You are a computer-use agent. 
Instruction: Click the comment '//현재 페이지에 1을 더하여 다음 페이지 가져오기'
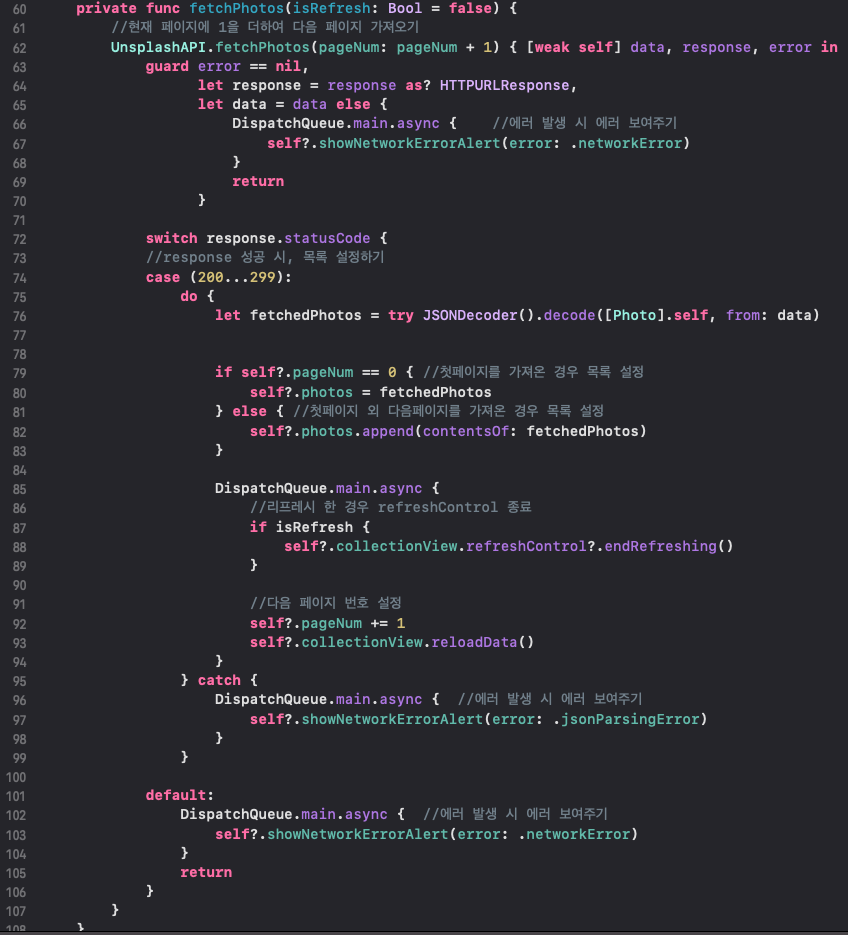coord(265,27)
